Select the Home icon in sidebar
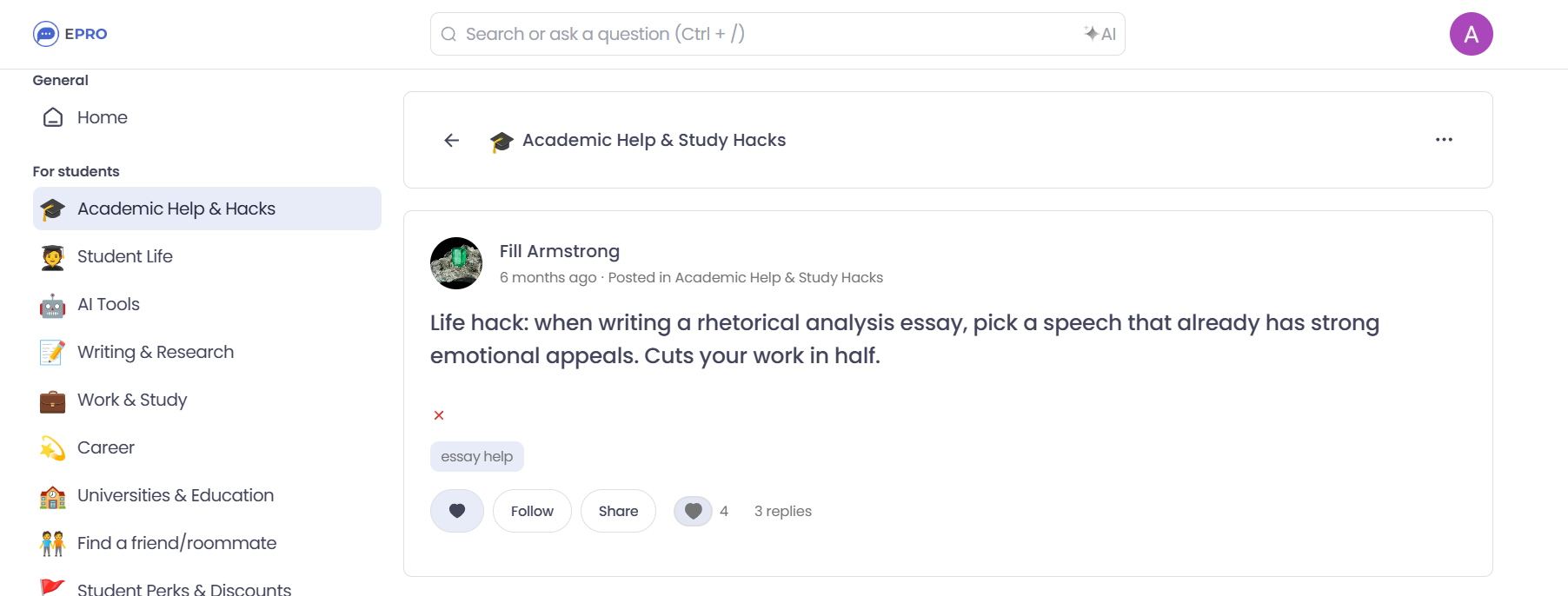 [x=51, y=116]
